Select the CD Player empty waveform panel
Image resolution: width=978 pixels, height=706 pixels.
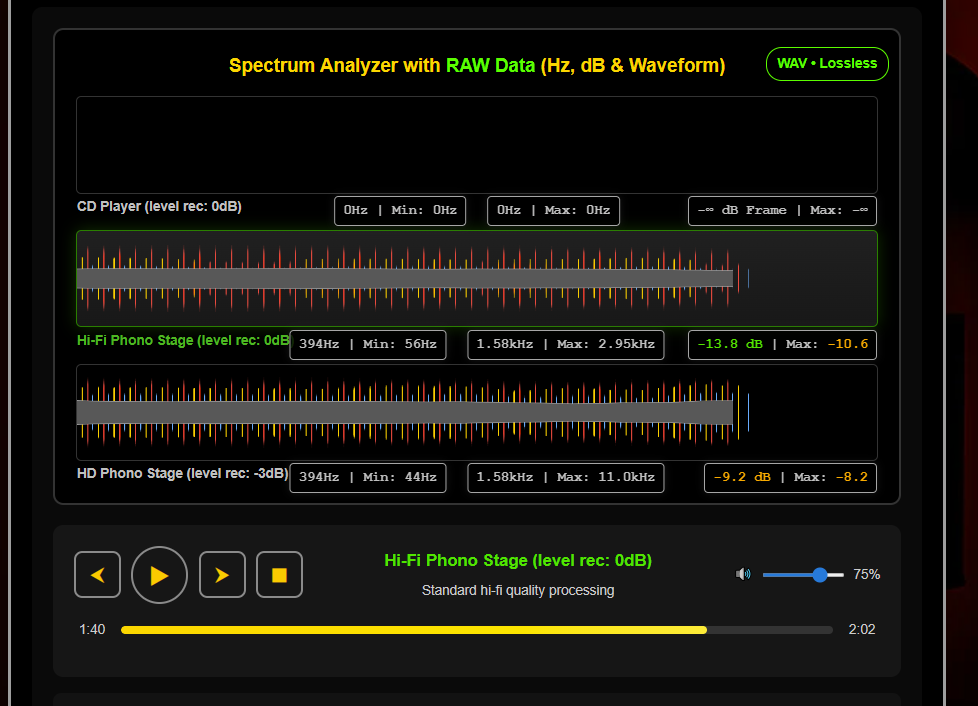[477, 145]
